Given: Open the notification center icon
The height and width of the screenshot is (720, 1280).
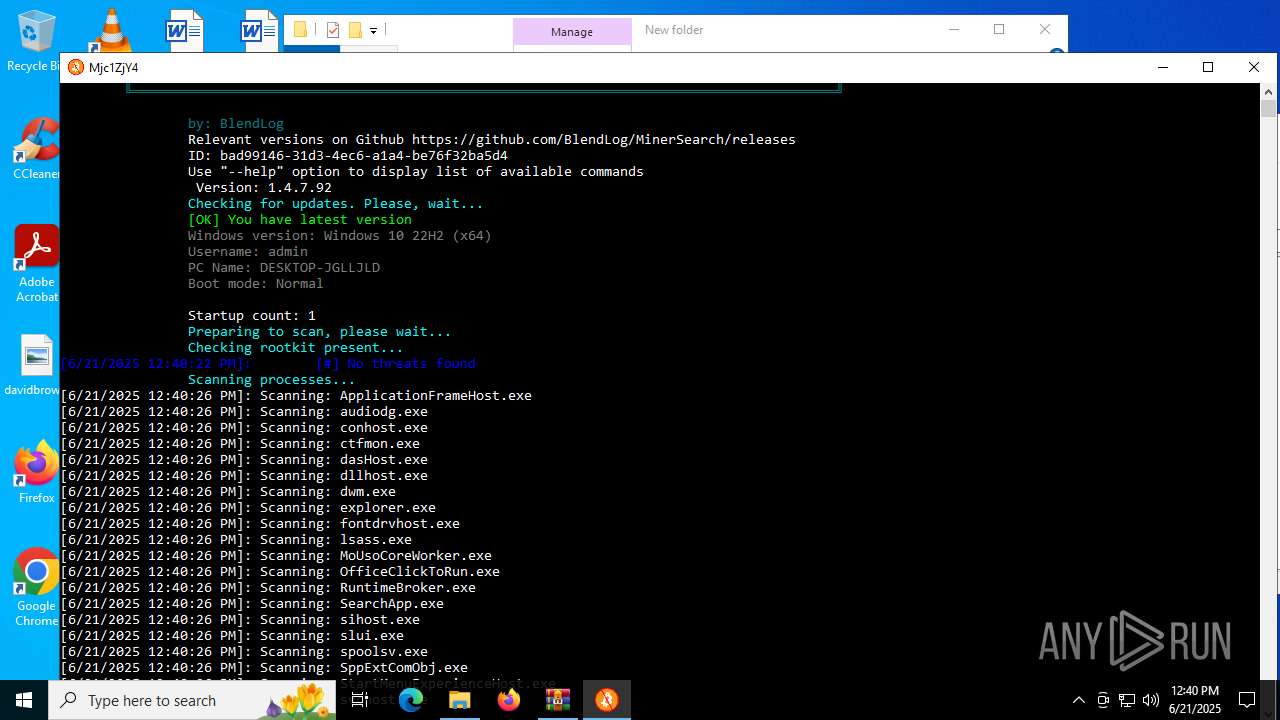Looking at the screenshot, I should coord(1247,700).
